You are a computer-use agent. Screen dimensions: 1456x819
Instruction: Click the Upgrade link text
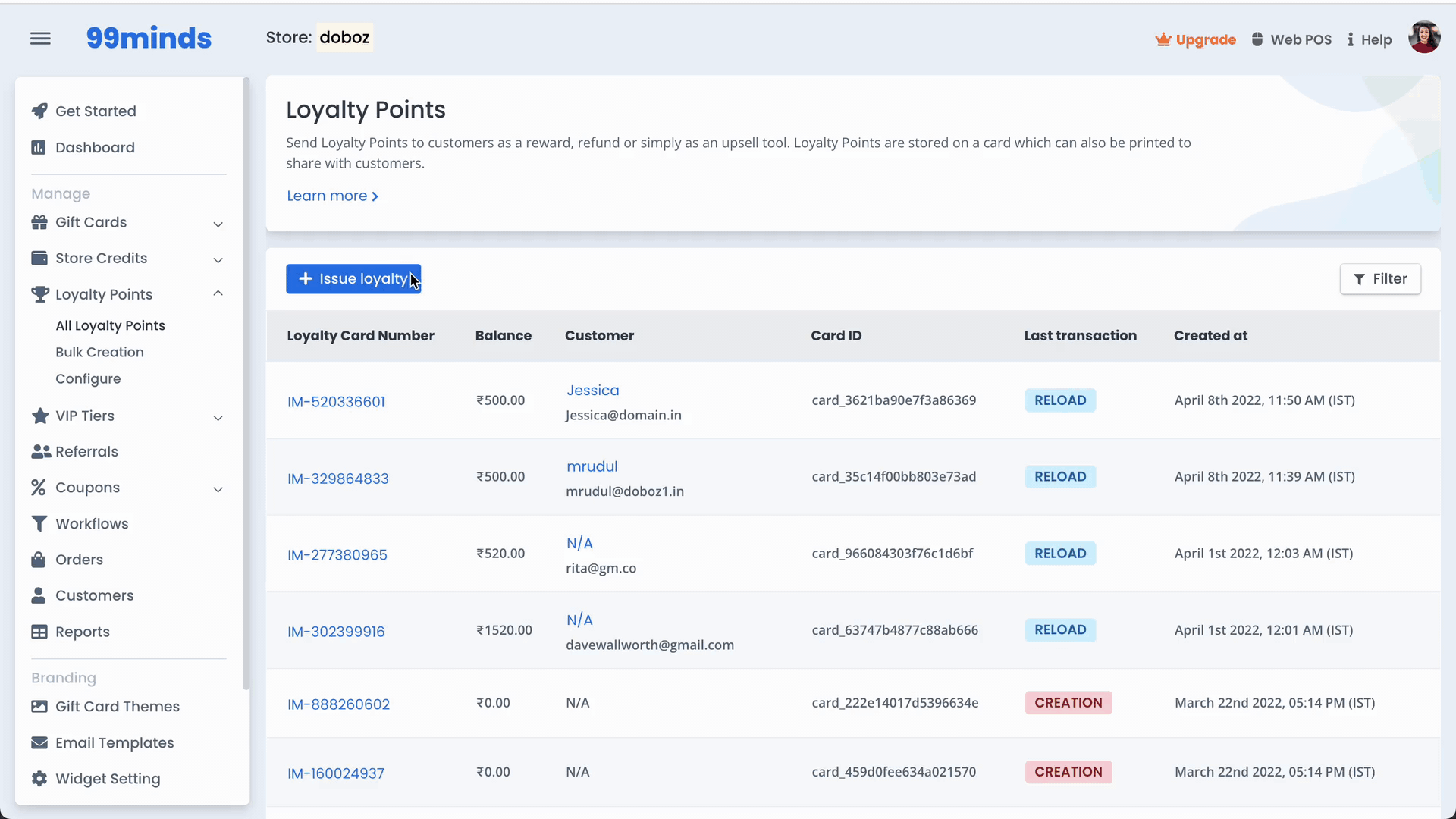1206,39
